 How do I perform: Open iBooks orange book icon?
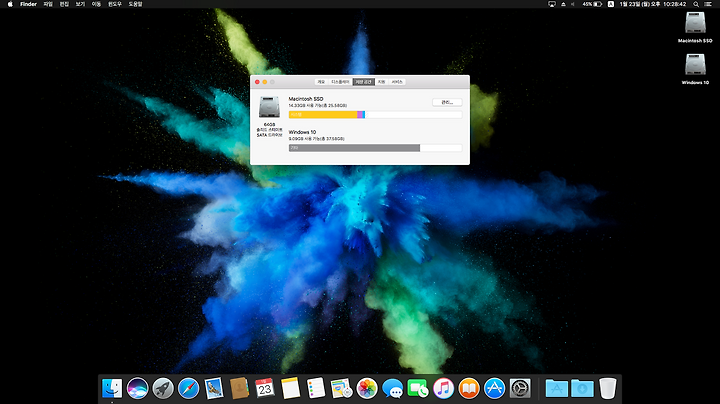469,388
